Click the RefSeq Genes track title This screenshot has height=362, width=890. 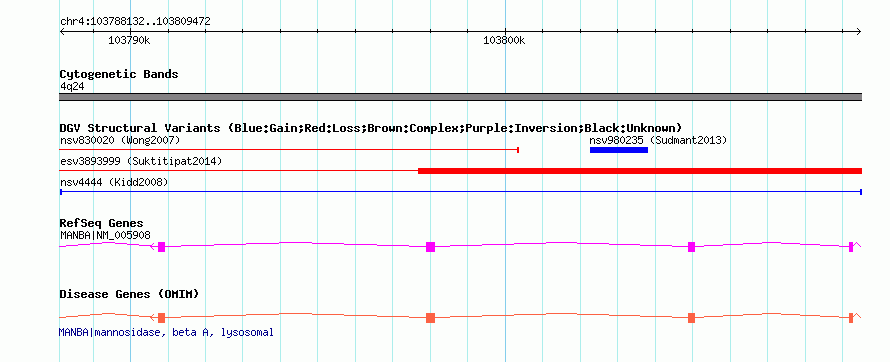click(102, 224)
